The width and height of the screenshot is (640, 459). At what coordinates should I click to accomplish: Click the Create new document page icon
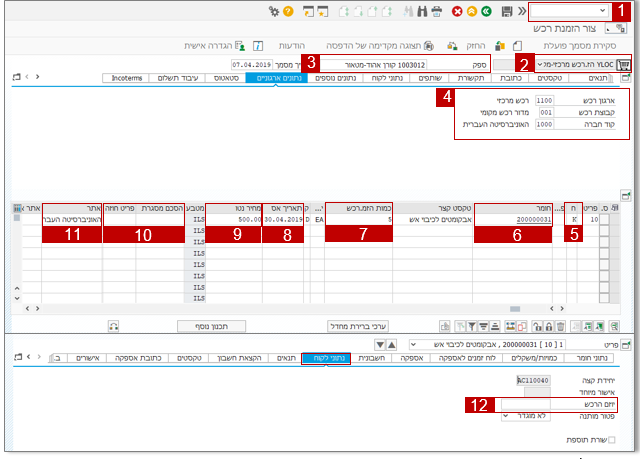(517, 46)
